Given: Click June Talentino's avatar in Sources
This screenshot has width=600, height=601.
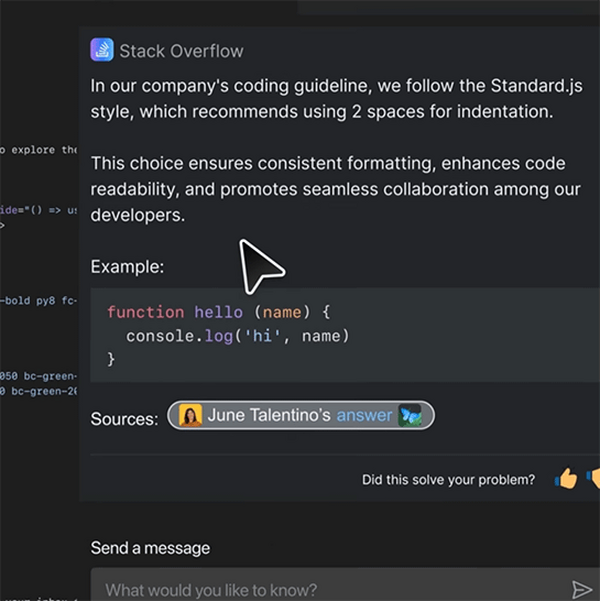Looking at the screenshot, I should pos(191,416).
